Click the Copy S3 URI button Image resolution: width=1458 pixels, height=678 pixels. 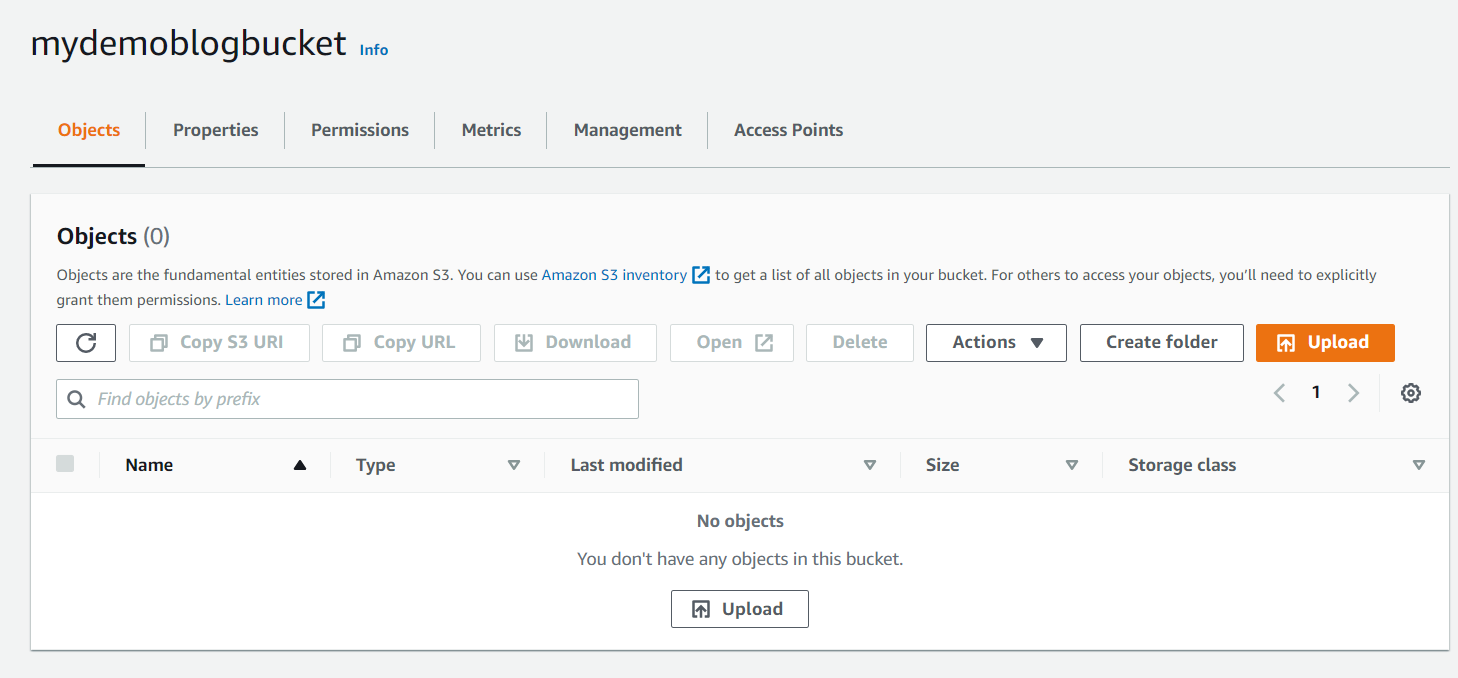[219, 342]
